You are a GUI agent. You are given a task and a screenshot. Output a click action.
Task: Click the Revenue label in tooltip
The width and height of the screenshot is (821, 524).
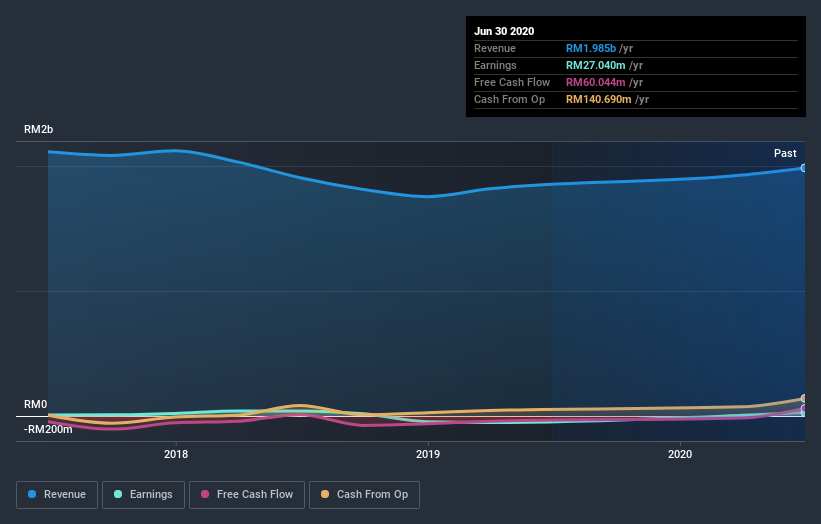pyautogui.click(x=495, y=48)
